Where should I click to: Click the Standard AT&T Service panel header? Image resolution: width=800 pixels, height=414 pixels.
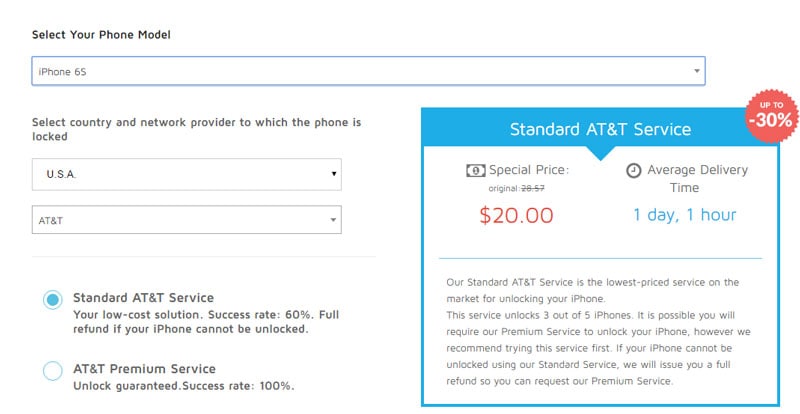(x=600, y=129)
